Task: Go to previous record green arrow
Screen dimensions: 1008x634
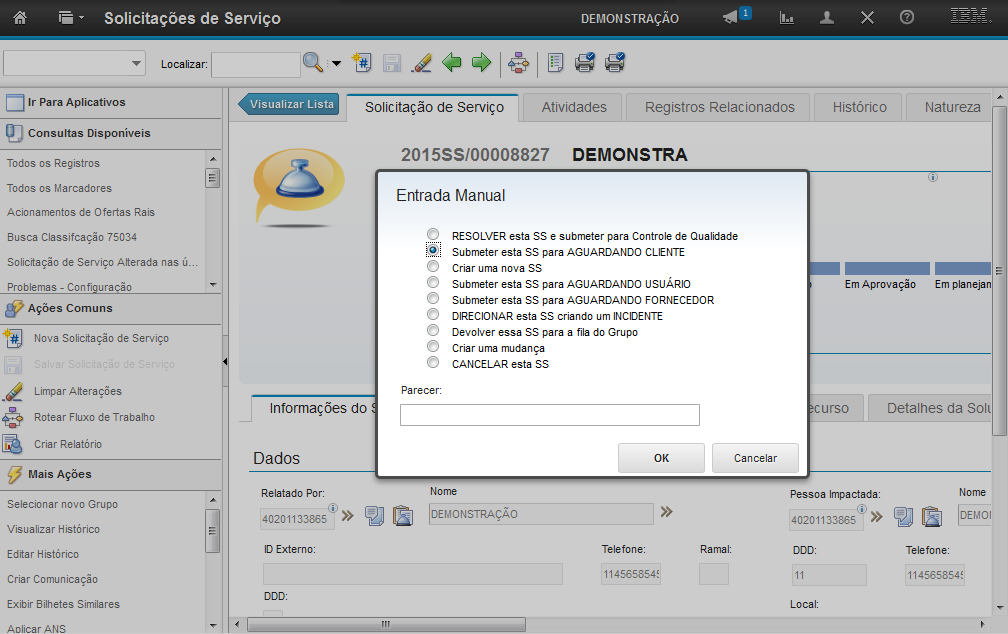Action: tap(452, 63)
